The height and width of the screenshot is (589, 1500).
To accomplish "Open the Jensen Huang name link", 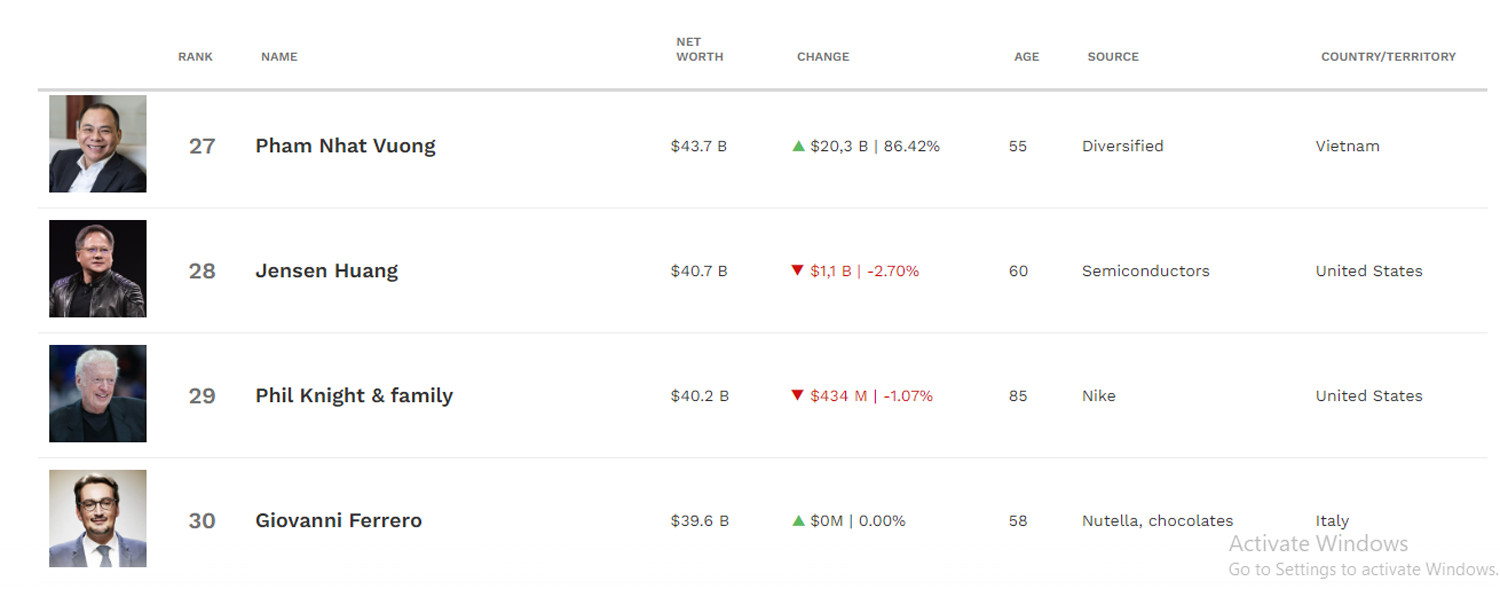I will 326,271.
